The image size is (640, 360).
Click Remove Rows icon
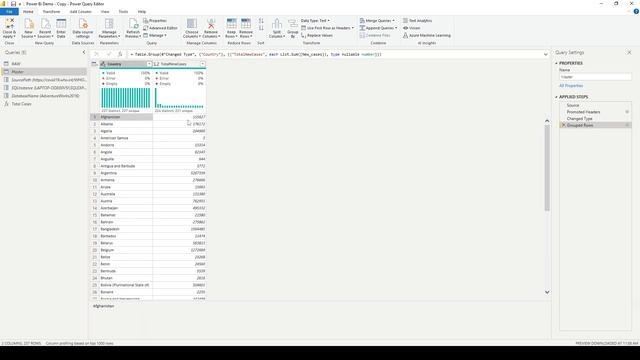246,24
